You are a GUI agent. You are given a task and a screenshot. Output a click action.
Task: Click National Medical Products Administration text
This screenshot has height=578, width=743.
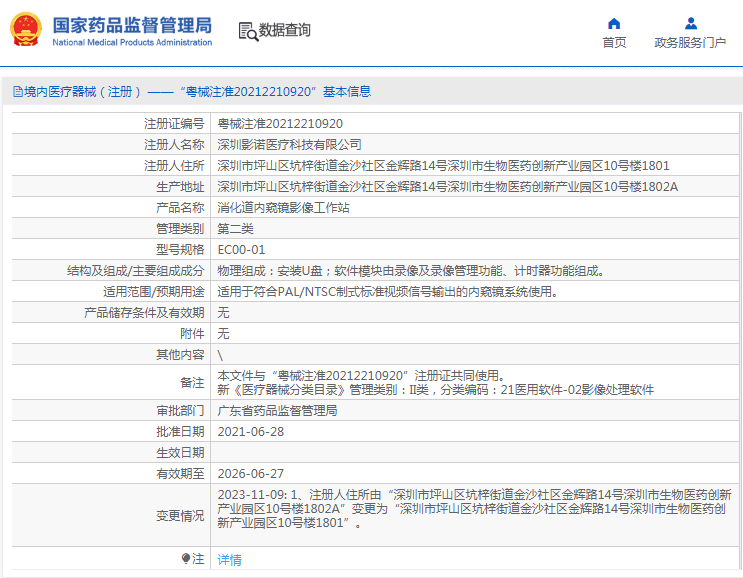tap(132, 42)
